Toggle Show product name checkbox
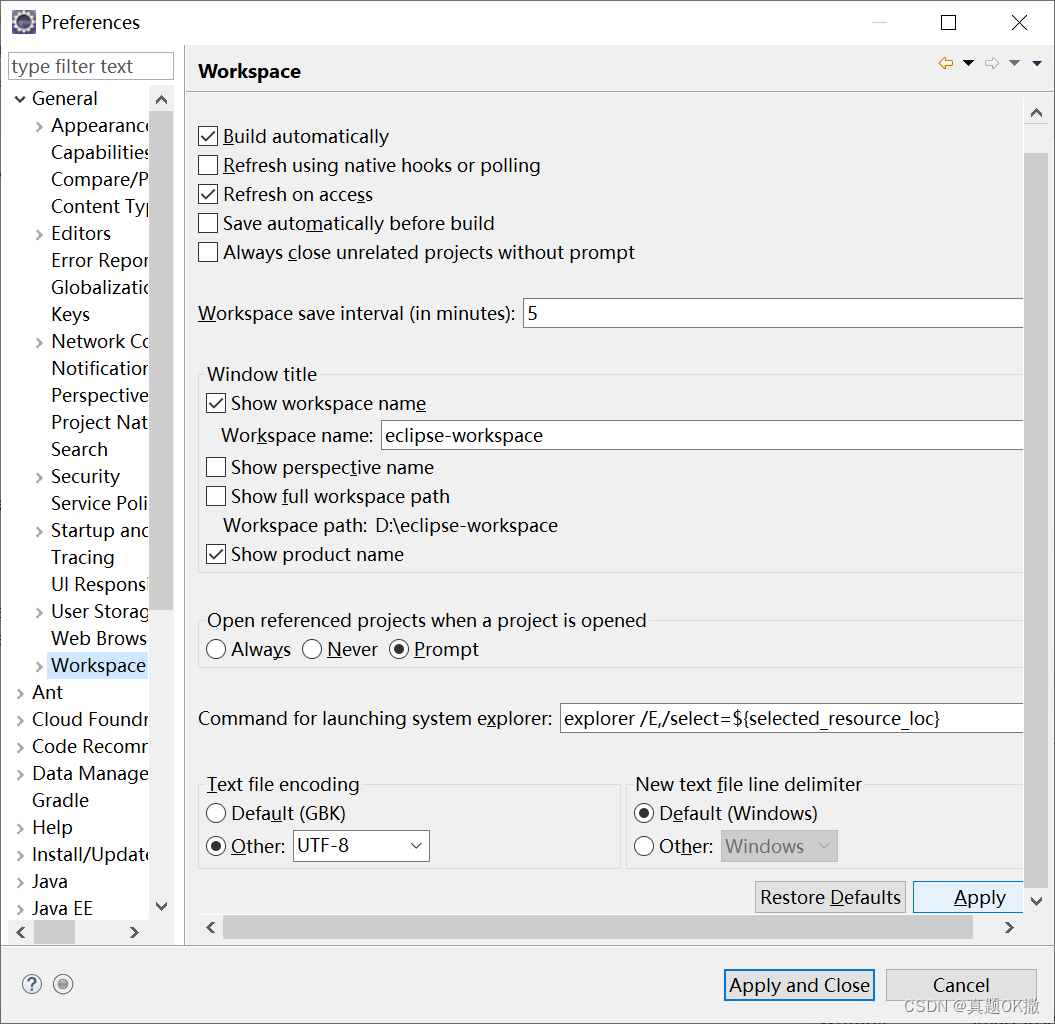The width and height of the screenshot is (1055, 1024). point(216,554)
